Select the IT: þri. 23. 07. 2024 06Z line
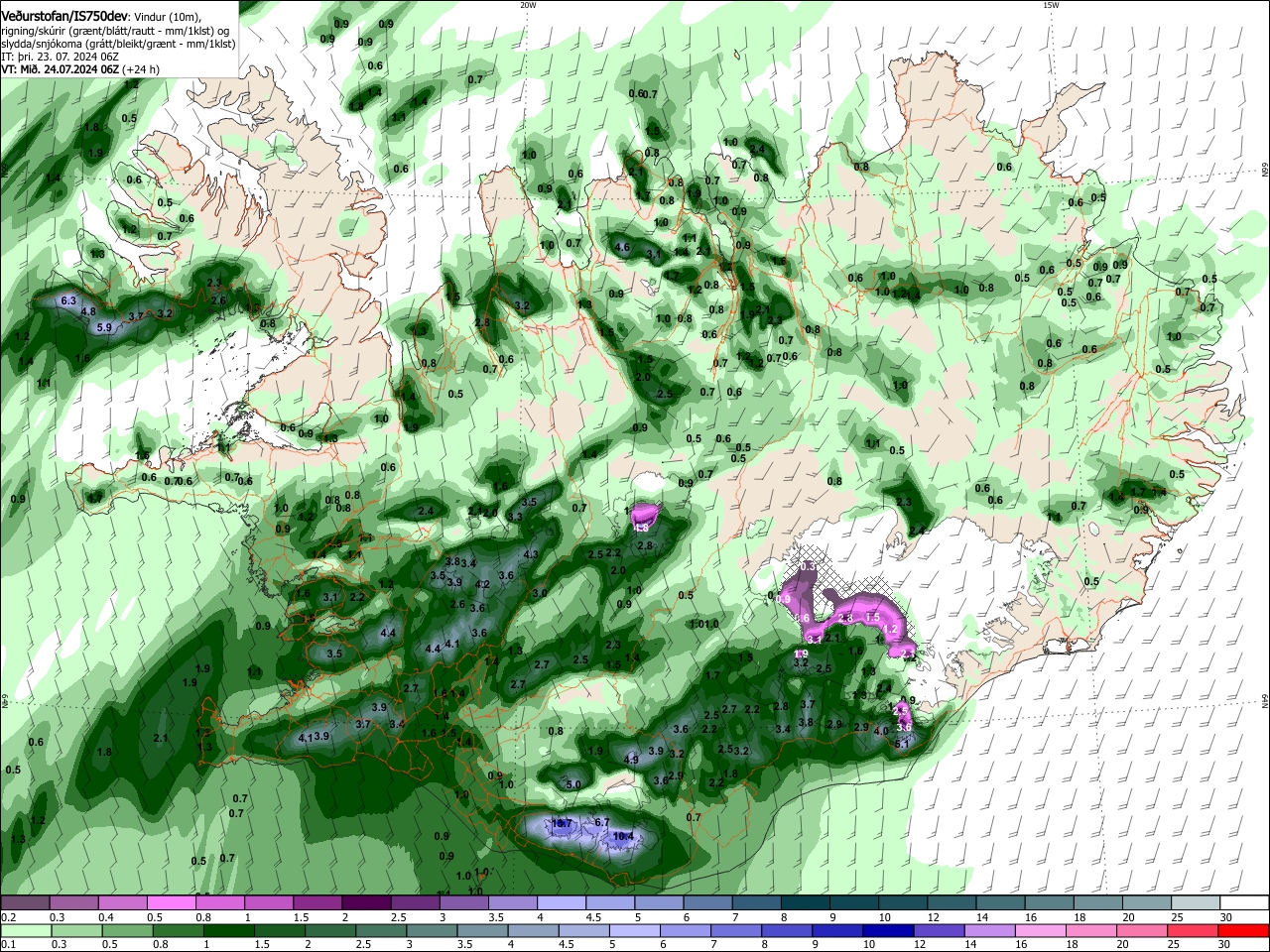The width and height of the screenshot is (1270, 952). [x=60, y=58]
